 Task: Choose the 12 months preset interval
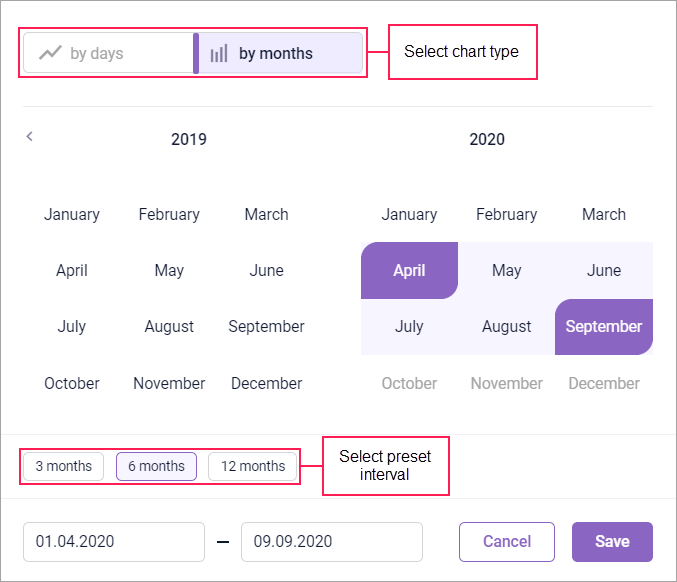click(x=253, y=466)
